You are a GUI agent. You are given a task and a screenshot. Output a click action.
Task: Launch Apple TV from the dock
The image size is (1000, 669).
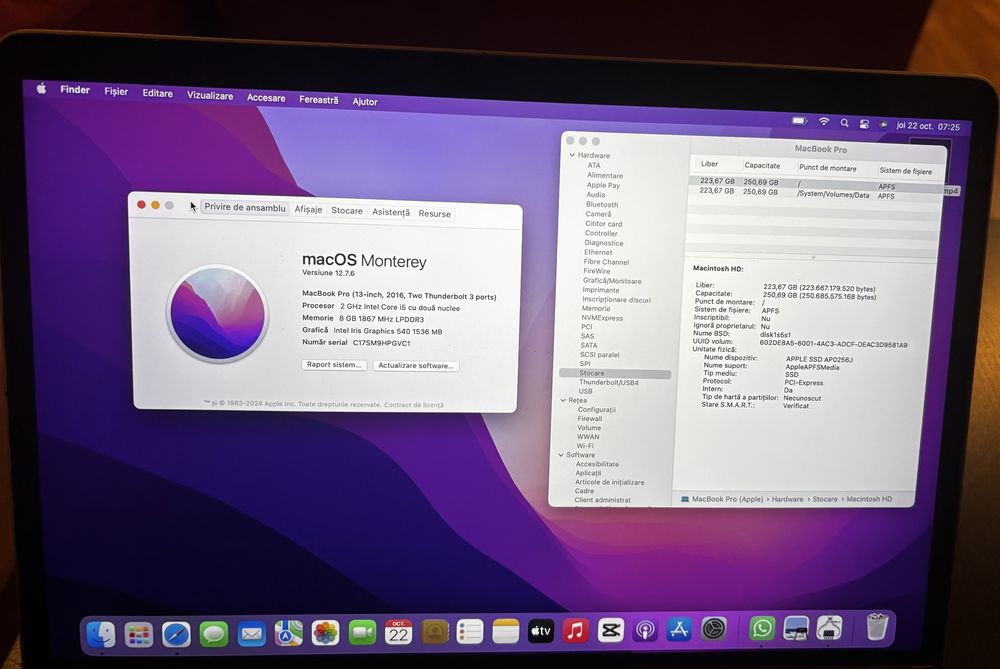(x=541, y=631)
